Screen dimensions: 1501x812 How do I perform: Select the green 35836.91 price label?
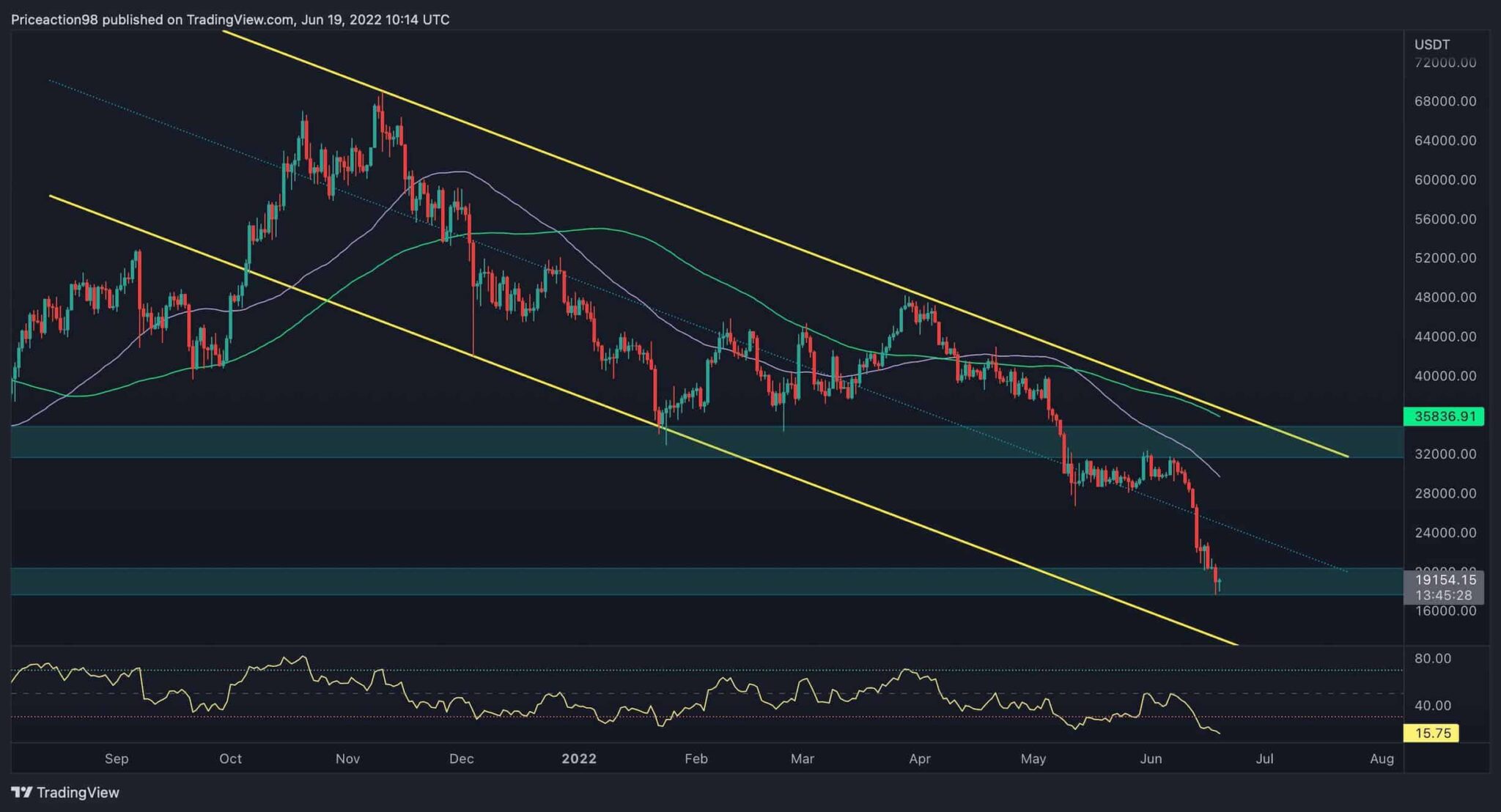[x=1442, y=416]
